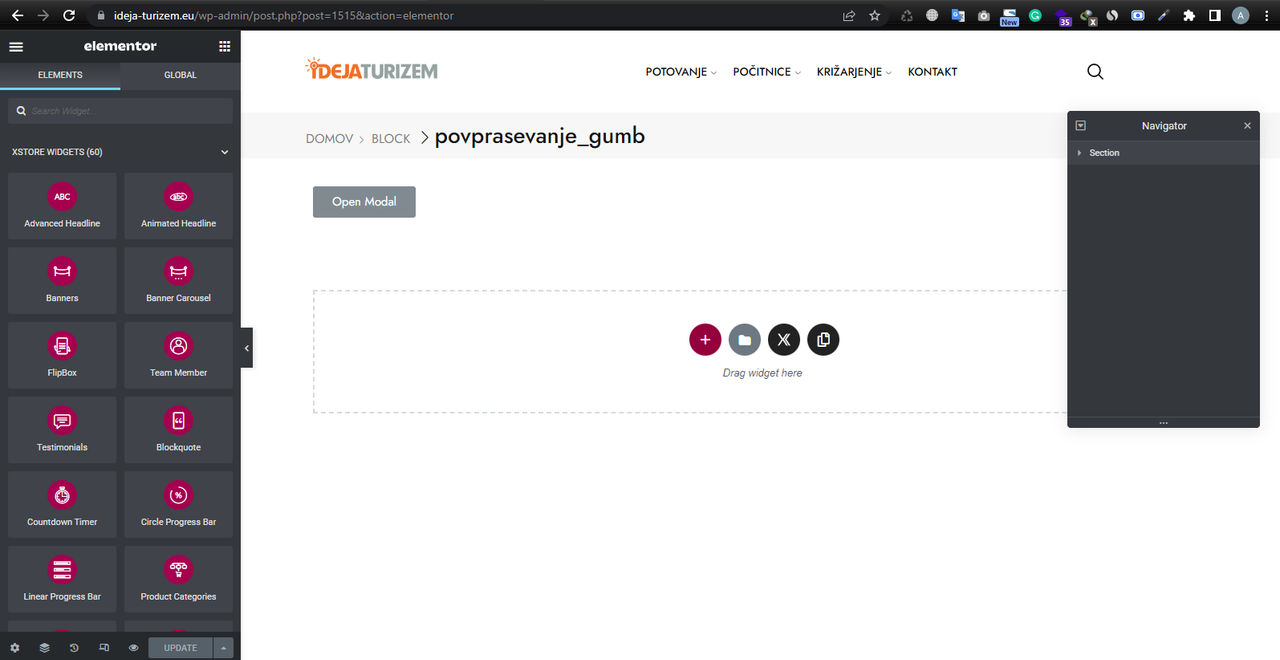
Task: Select the Circle Progress Bar widget
Action: [178, 505]
